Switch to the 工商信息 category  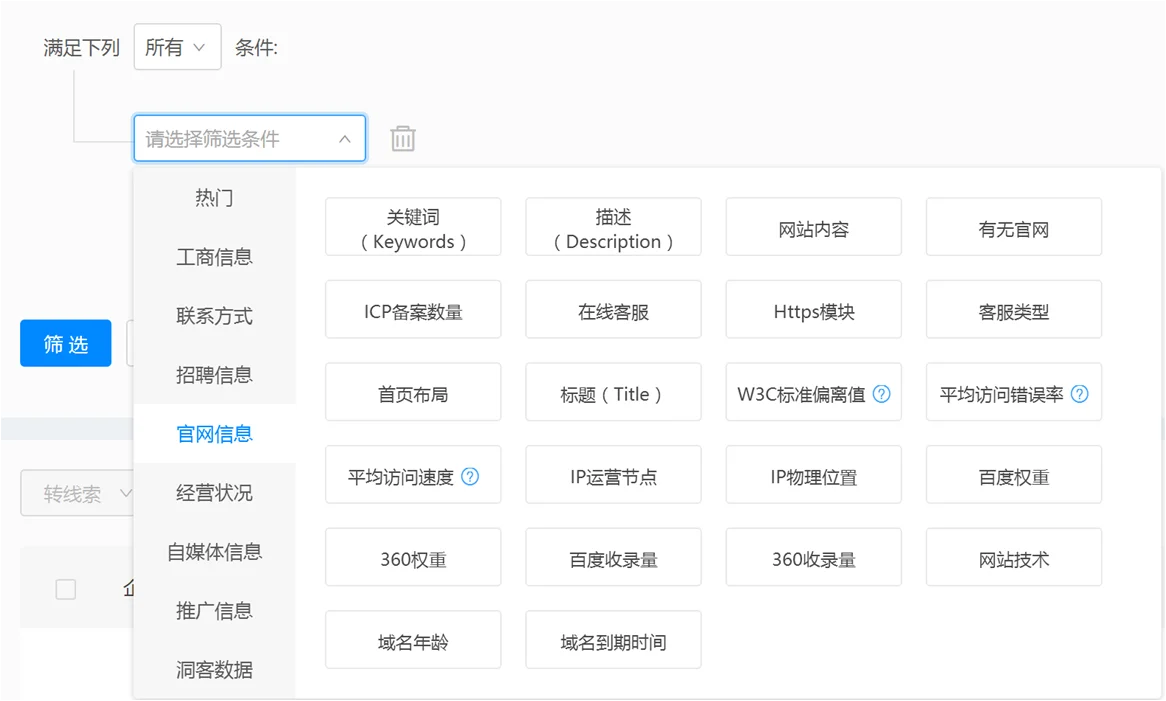[214, 256]
